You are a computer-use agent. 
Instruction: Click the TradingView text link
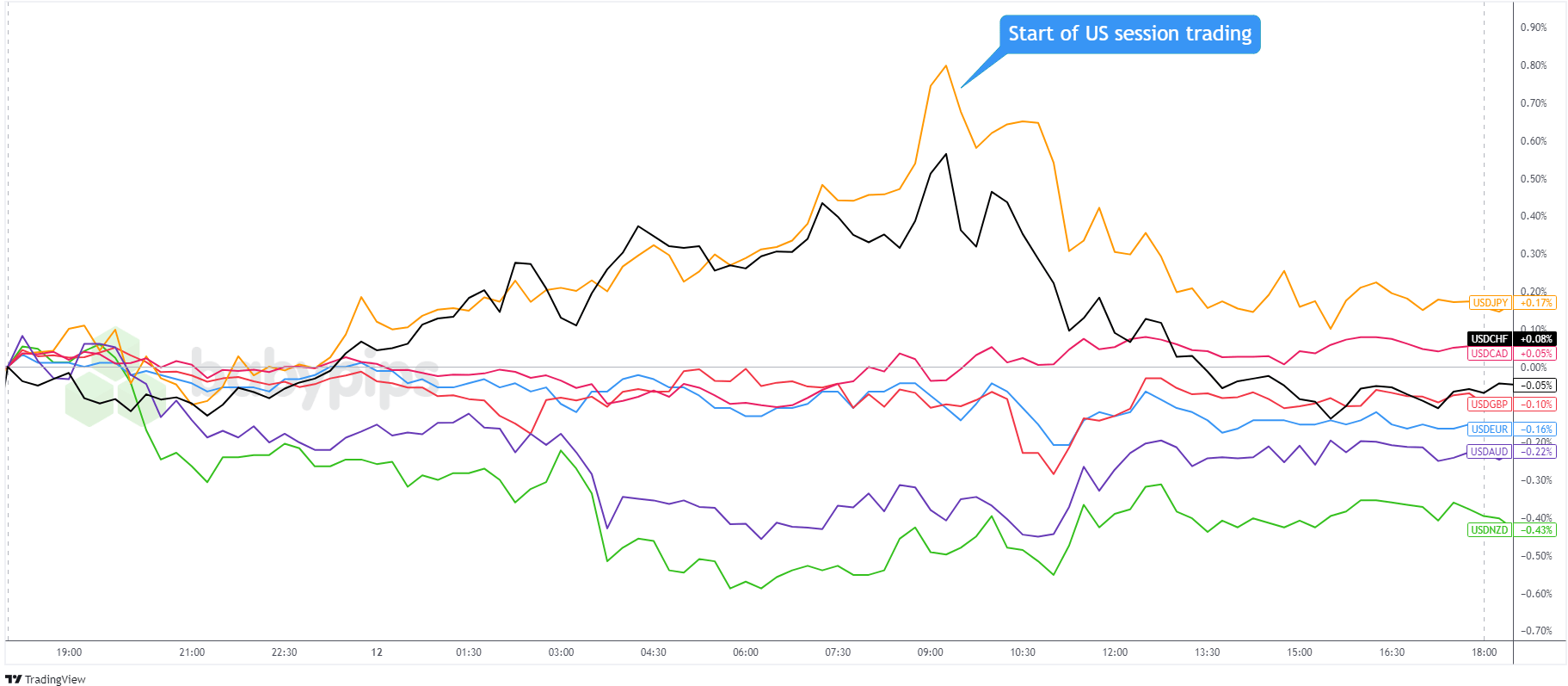coord(55,680)
